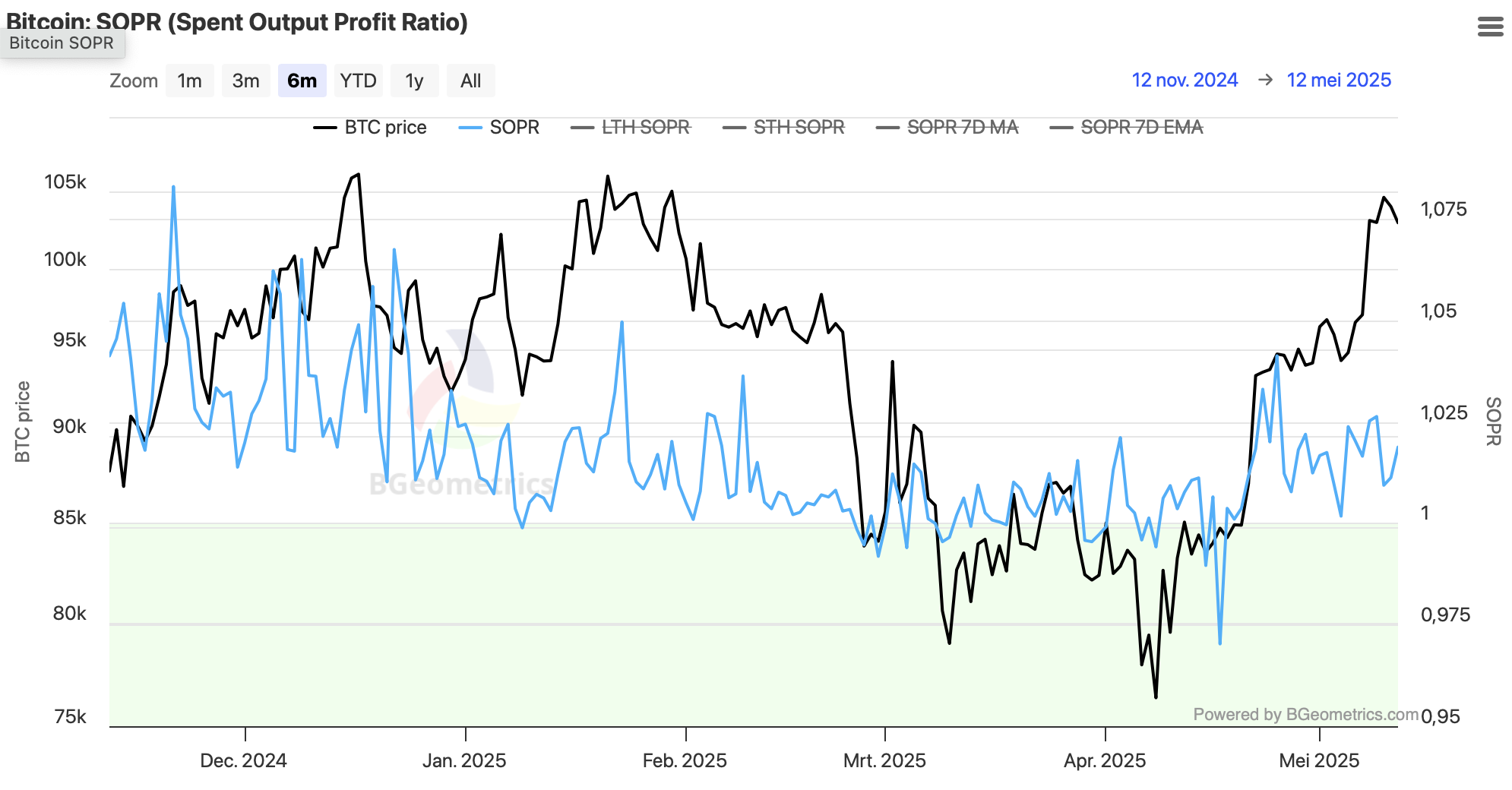Select the YTD zoom option
Viewport: 1512px width, 790px height.
click(359, 81)
